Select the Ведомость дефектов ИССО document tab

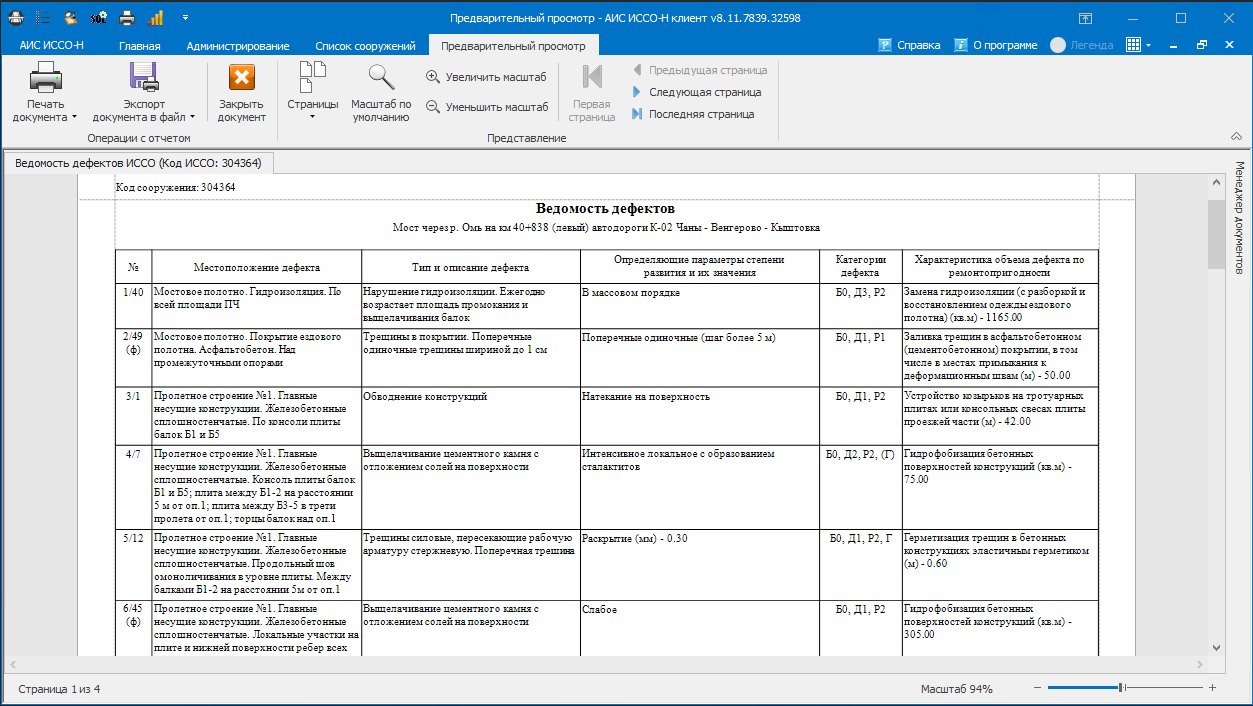[x=138, y=163]
